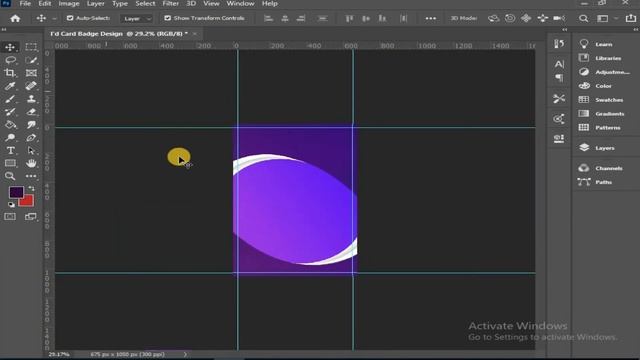Open the Layer menu
The height and width of the screenshot is (360, 640).
96,4
